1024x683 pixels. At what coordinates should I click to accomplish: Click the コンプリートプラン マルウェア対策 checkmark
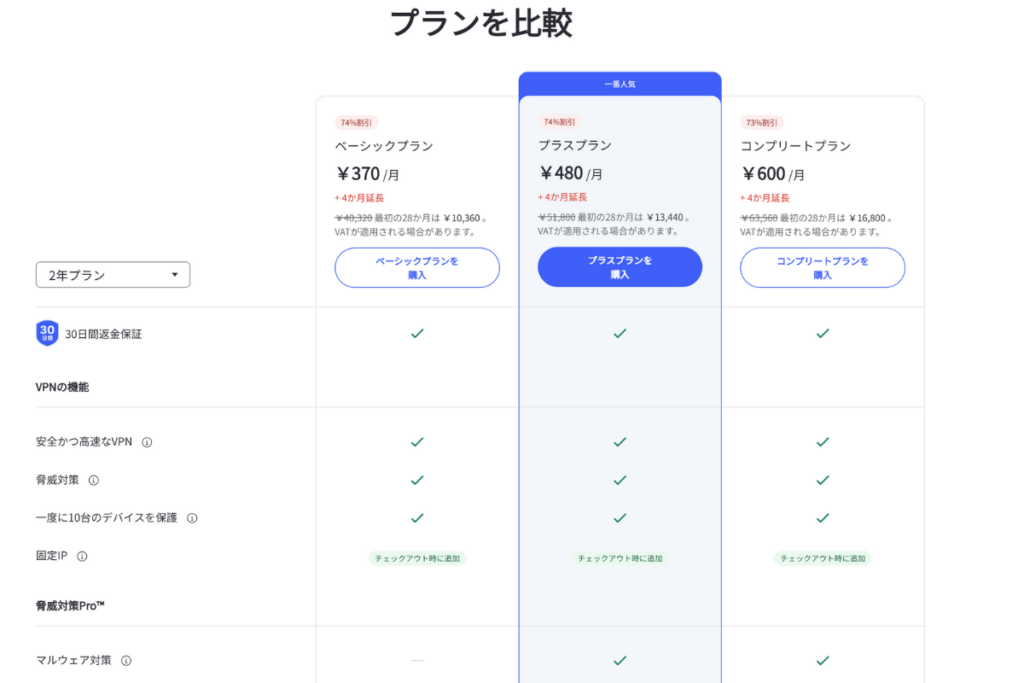click(x=822, y=660)
